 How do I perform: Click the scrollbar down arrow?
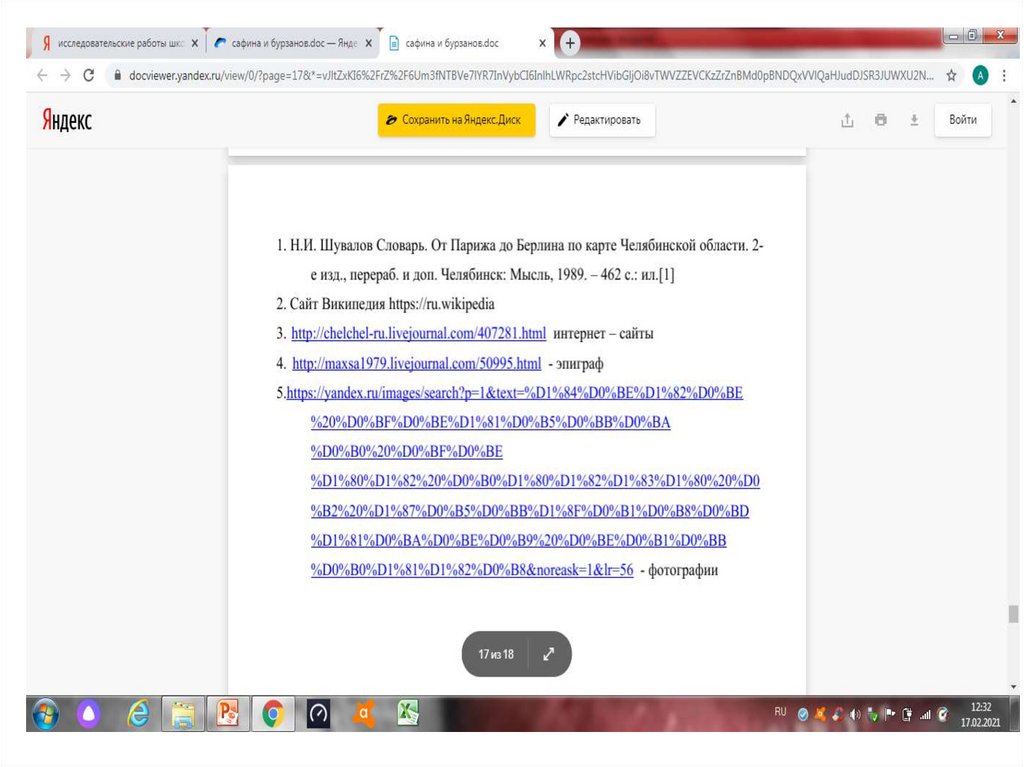(x=1013, y=687)
